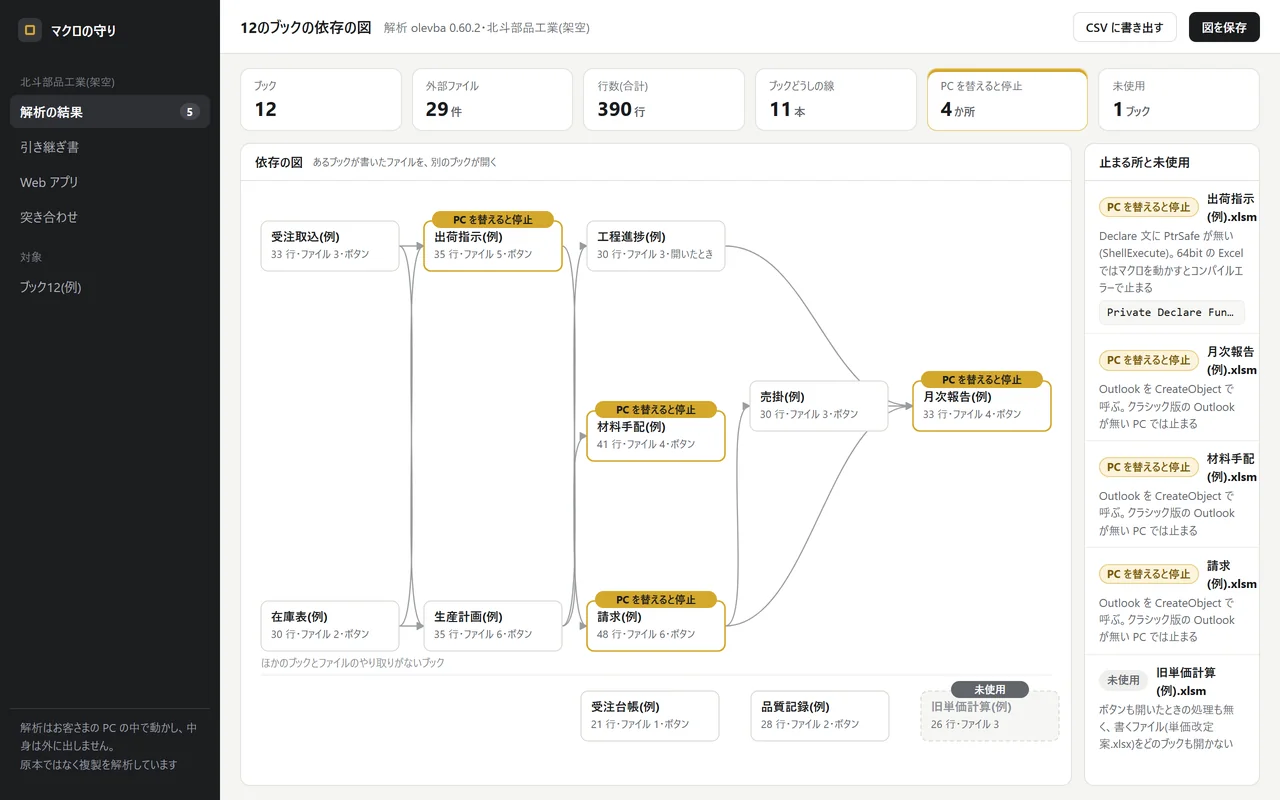Click the 受注台帳(例) isolated node
The height and width of the screenshot is (800, 1280).
click(x=650, y=716)
